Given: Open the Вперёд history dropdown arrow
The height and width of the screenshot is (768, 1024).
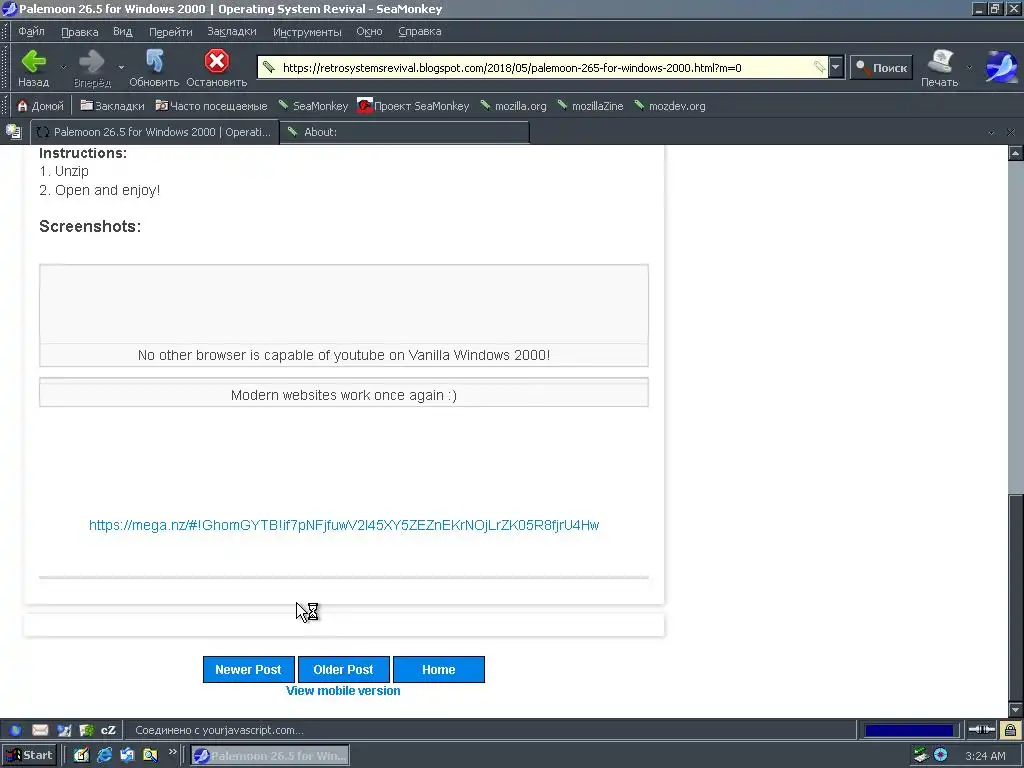Looking at the screenshot, I should coord(121,67).
